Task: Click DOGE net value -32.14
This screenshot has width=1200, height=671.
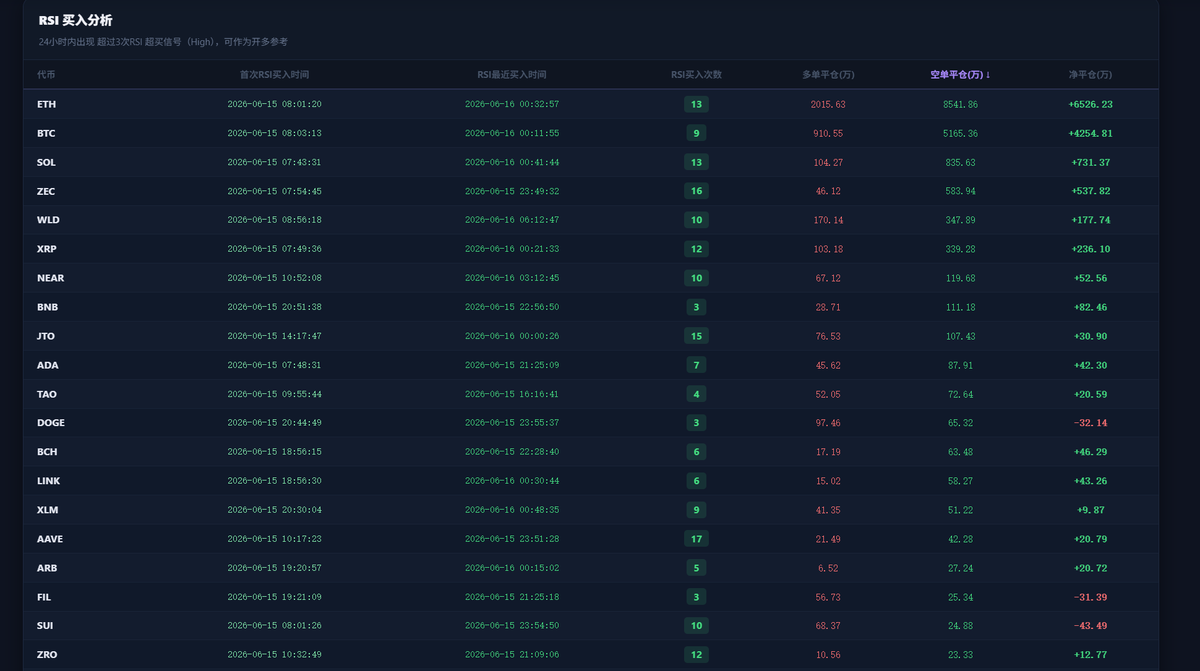Action: pos(1090,423)
